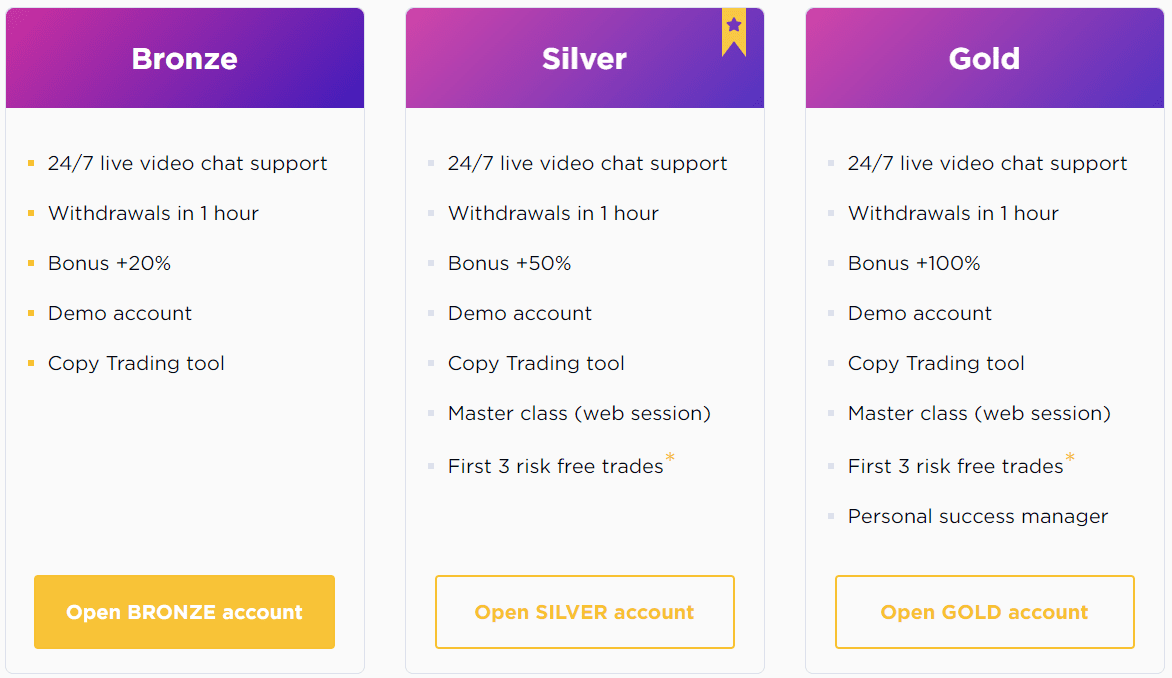Click the orange asterisk in the Gold plan

(x=1070, y=457)
